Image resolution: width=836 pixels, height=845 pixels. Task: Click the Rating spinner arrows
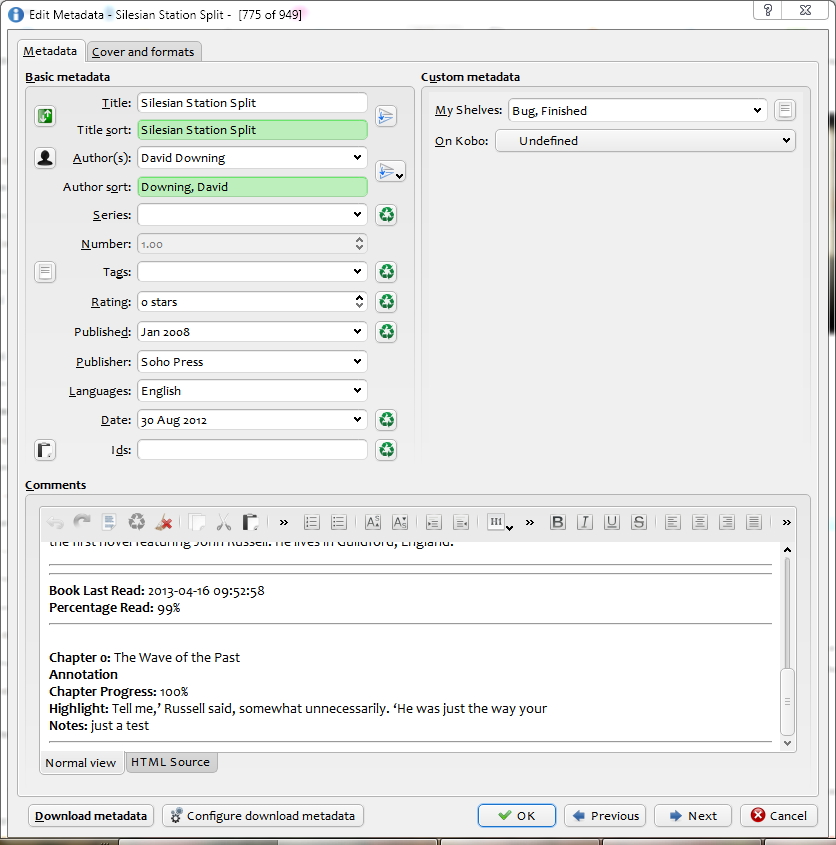(359, 302)
